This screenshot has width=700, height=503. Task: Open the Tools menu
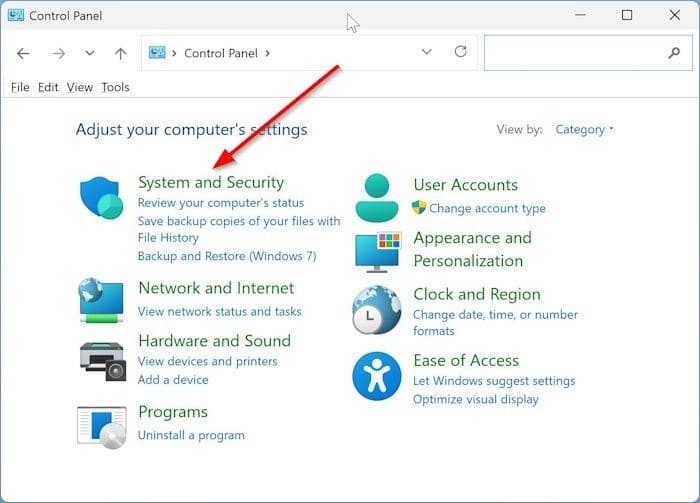(115, 87)
